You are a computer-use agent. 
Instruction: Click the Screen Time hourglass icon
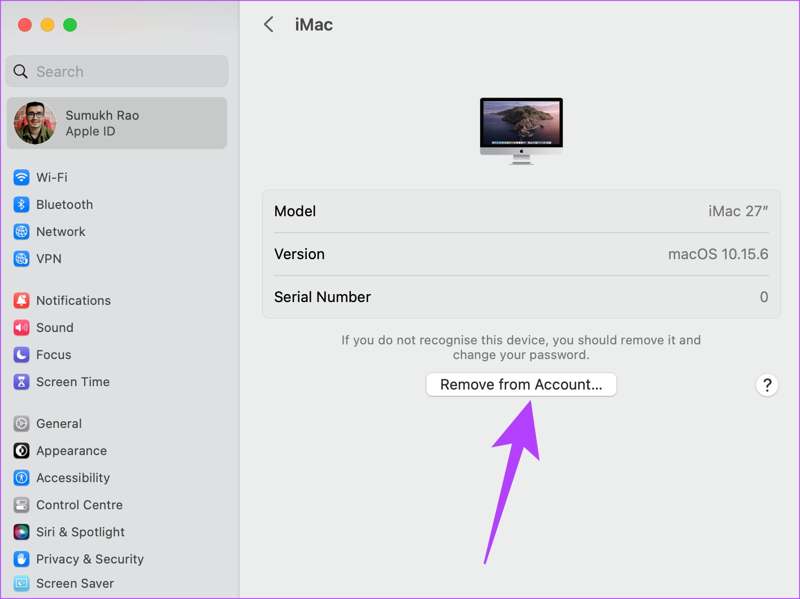click(21, 382)
